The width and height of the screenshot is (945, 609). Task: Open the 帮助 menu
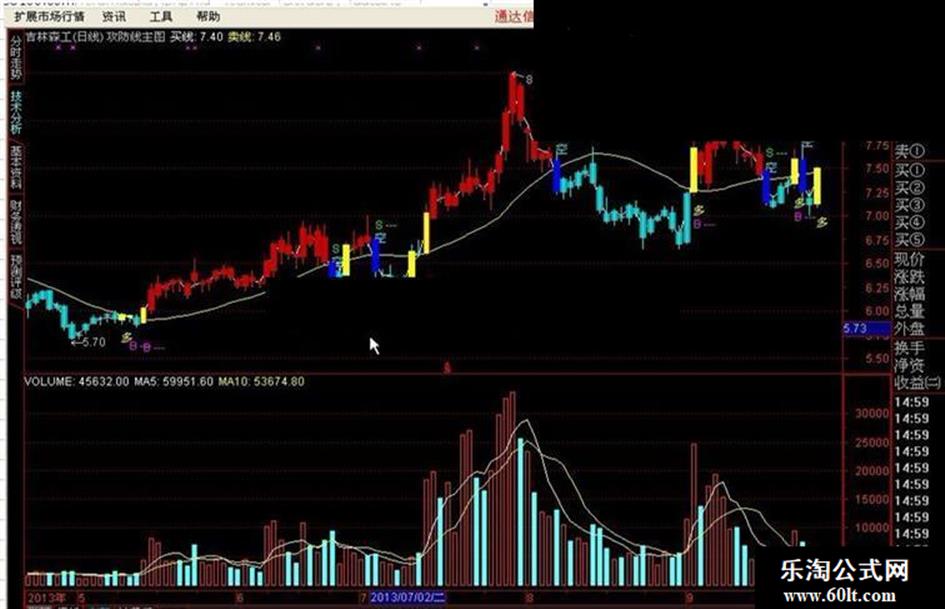pyautogui.click(x=208, y=16)
